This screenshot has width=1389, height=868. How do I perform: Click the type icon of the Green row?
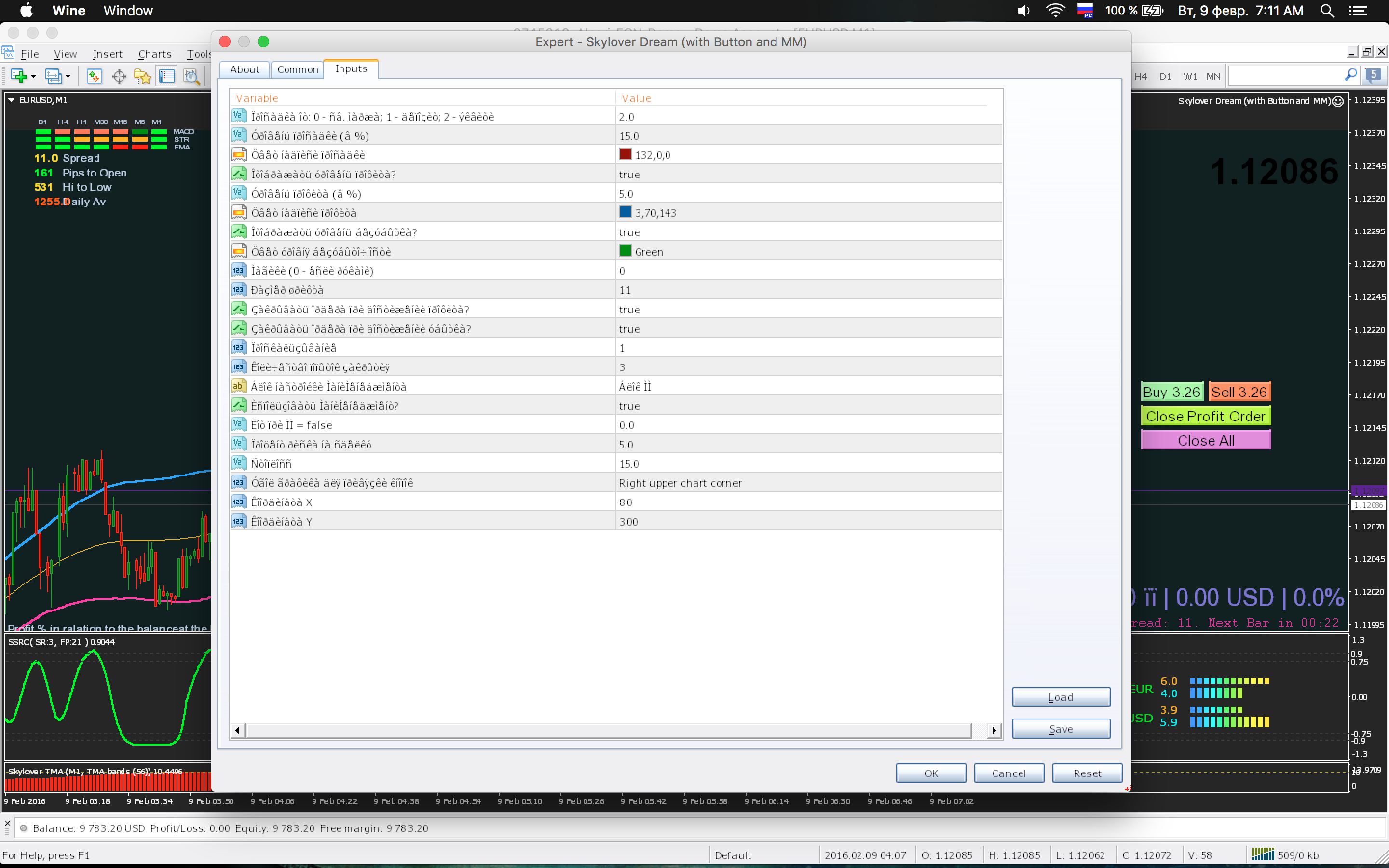pos(239,251)
